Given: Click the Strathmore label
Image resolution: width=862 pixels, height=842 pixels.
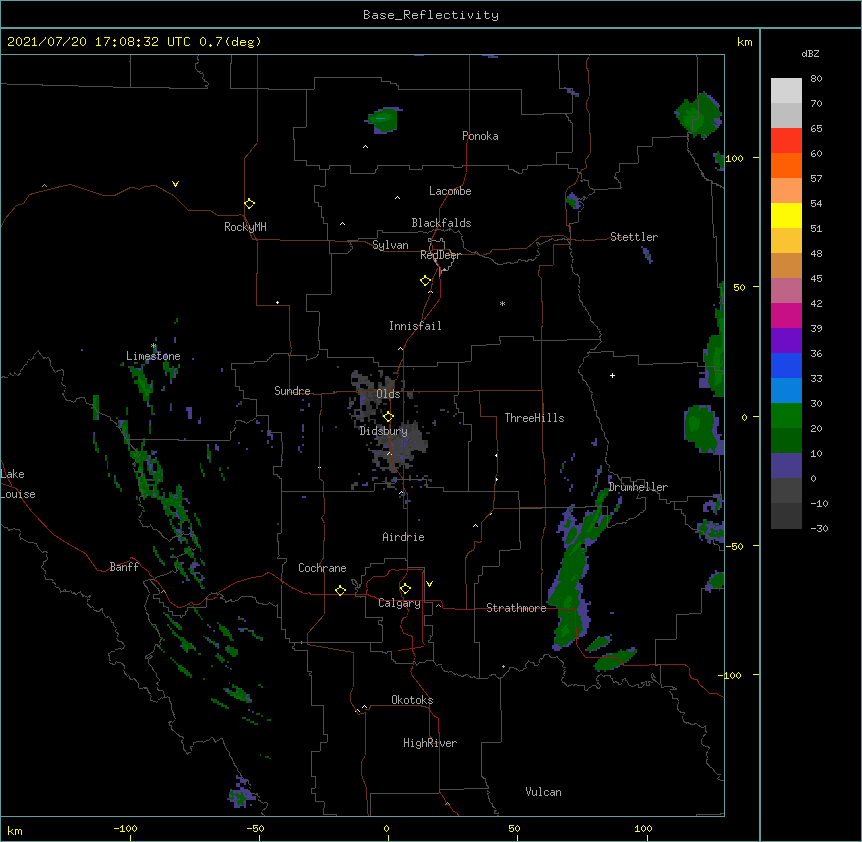Looking at the screenshot, I should (516, 608).
